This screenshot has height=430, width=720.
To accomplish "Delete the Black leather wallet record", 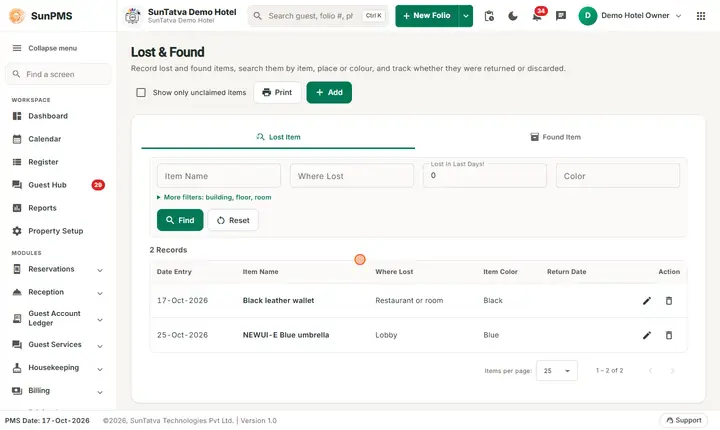I will [x=669, y=301].
